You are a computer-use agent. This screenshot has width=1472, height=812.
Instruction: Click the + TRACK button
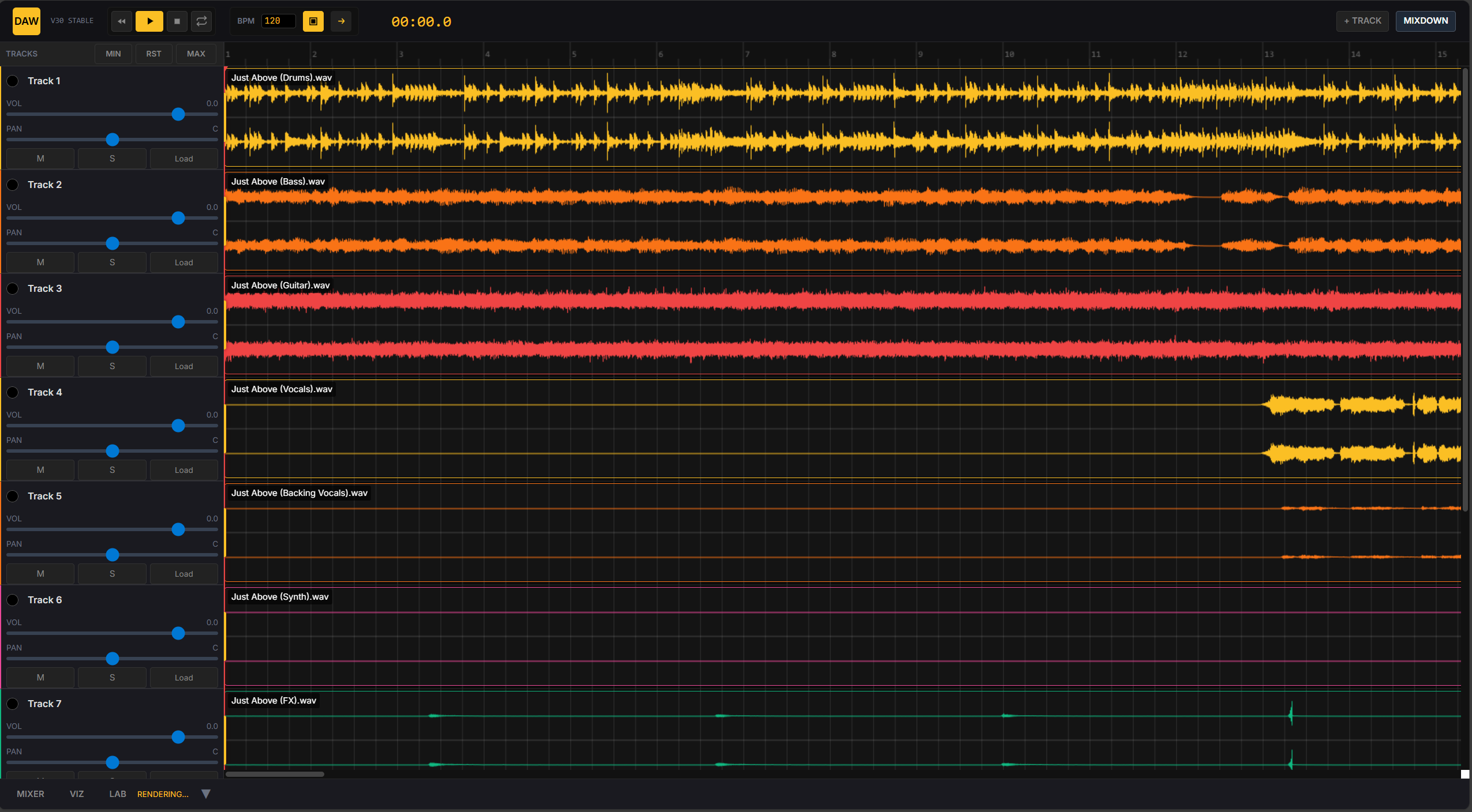coord(1362,21)
